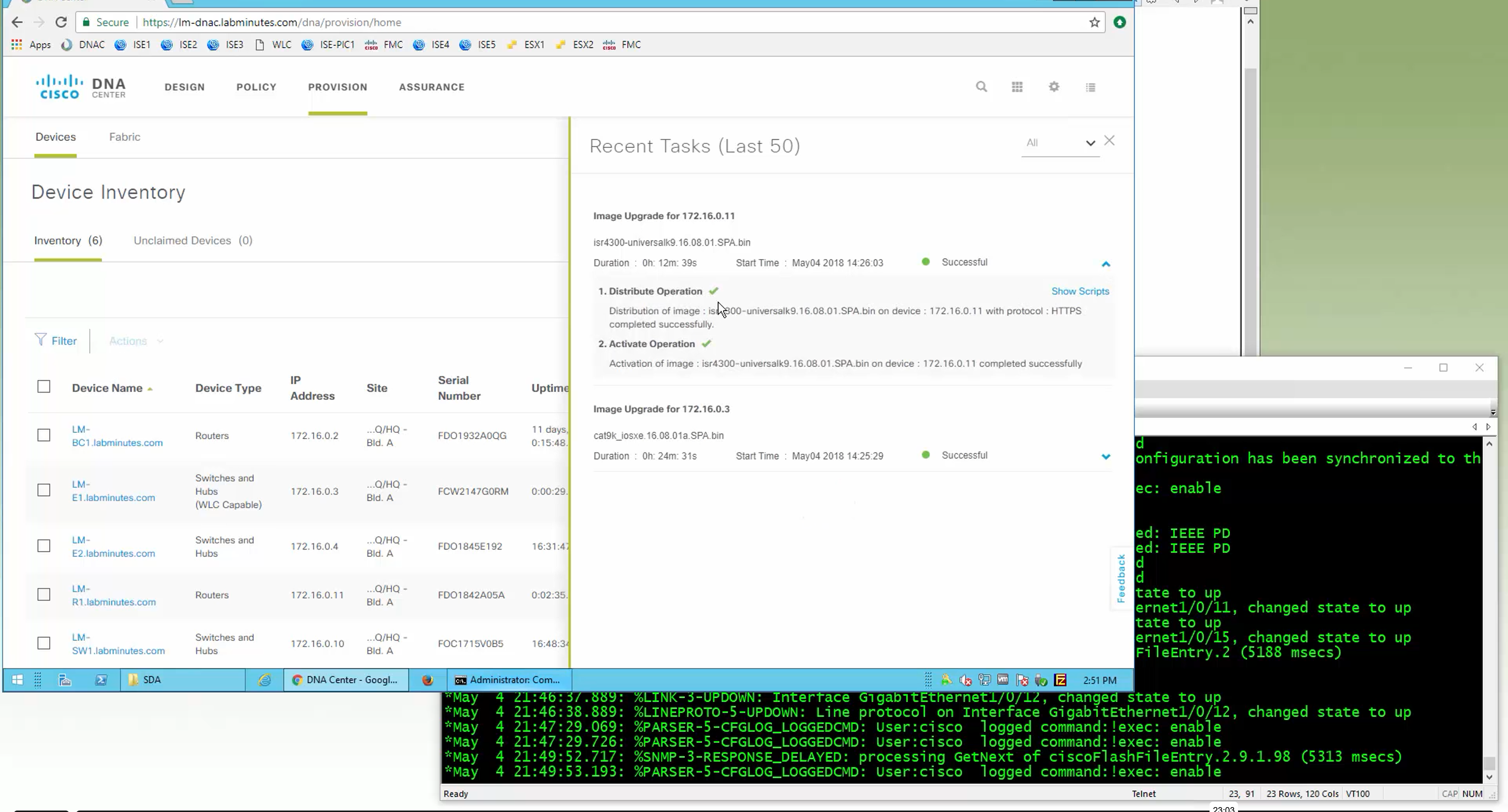Open the apps grid icon in header

click(x=1017, y=87)
